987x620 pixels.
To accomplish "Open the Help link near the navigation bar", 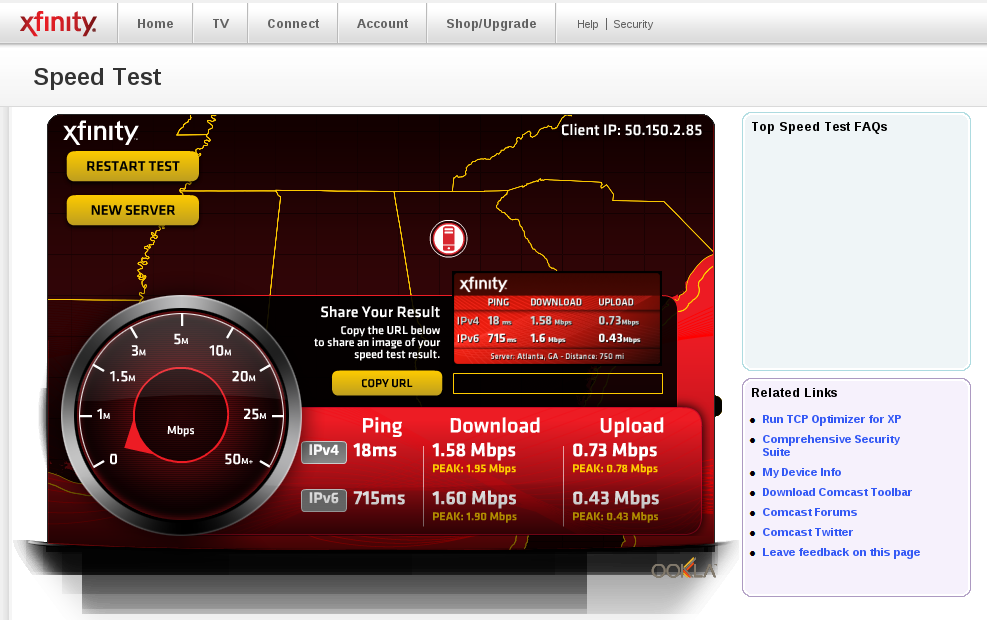I will pos(587,24).
